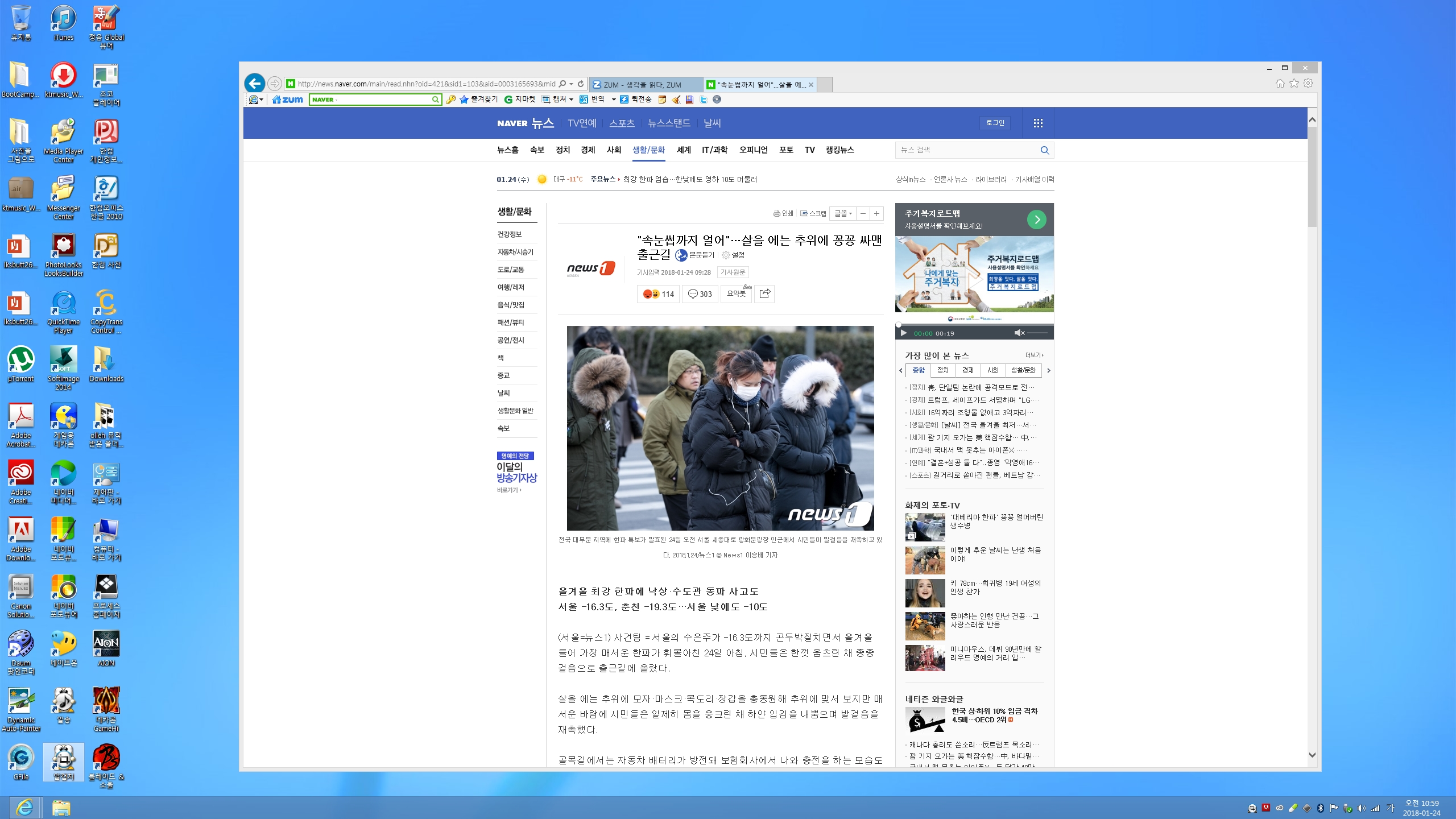Open the 글꼴 font dropdown
The height and width of the screenshot is (819, 1456).
point(842,213)
